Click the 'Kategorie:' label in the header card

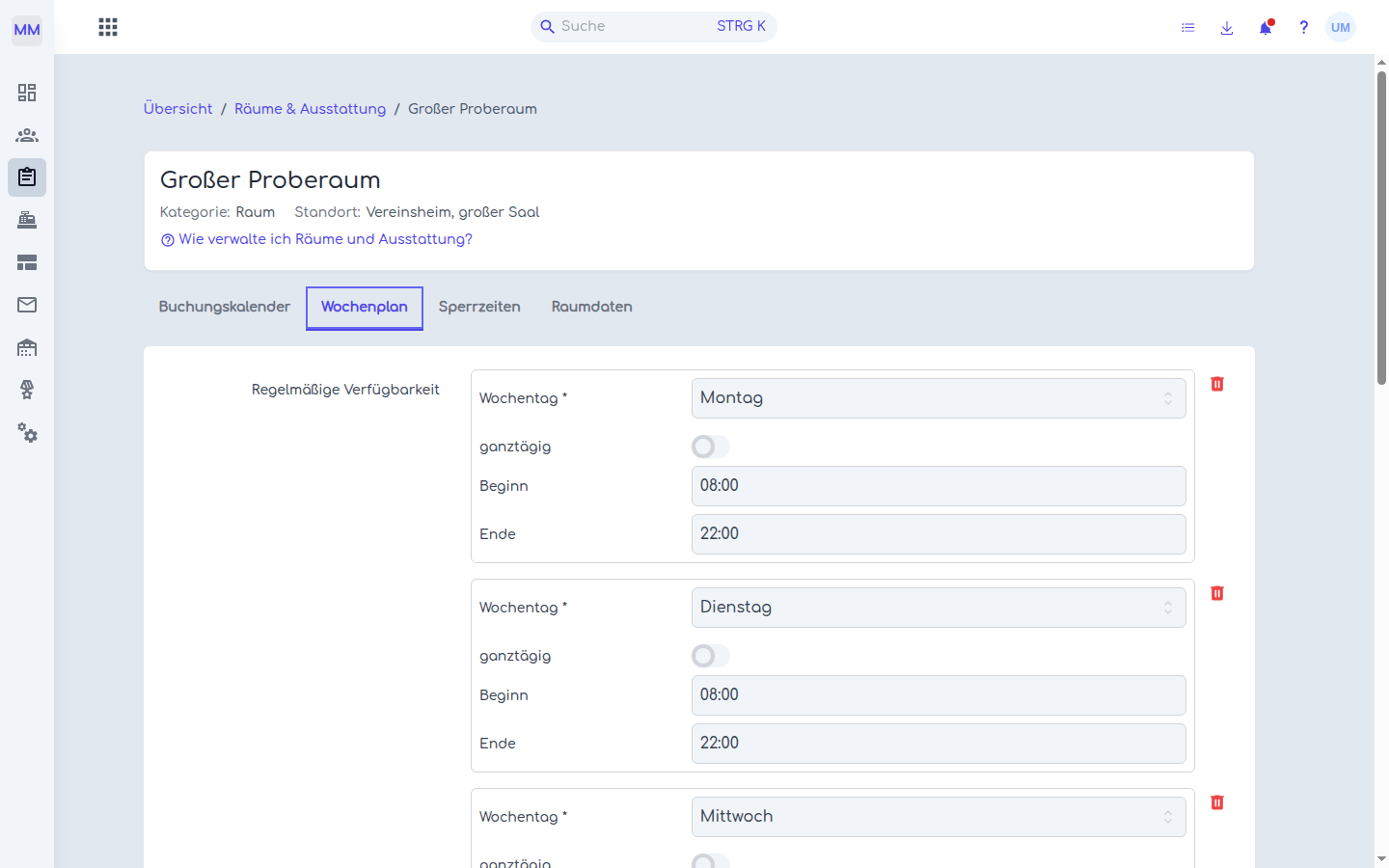point(195,212)
